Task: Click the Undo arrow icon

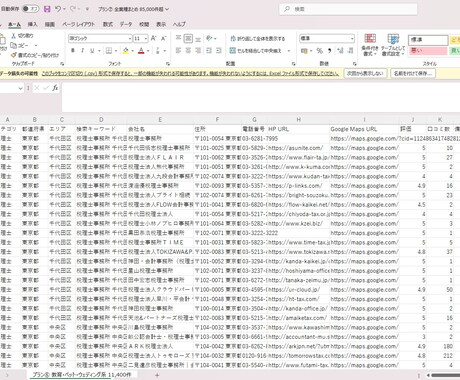Action: pyautogui.click(x=58, y=9)
